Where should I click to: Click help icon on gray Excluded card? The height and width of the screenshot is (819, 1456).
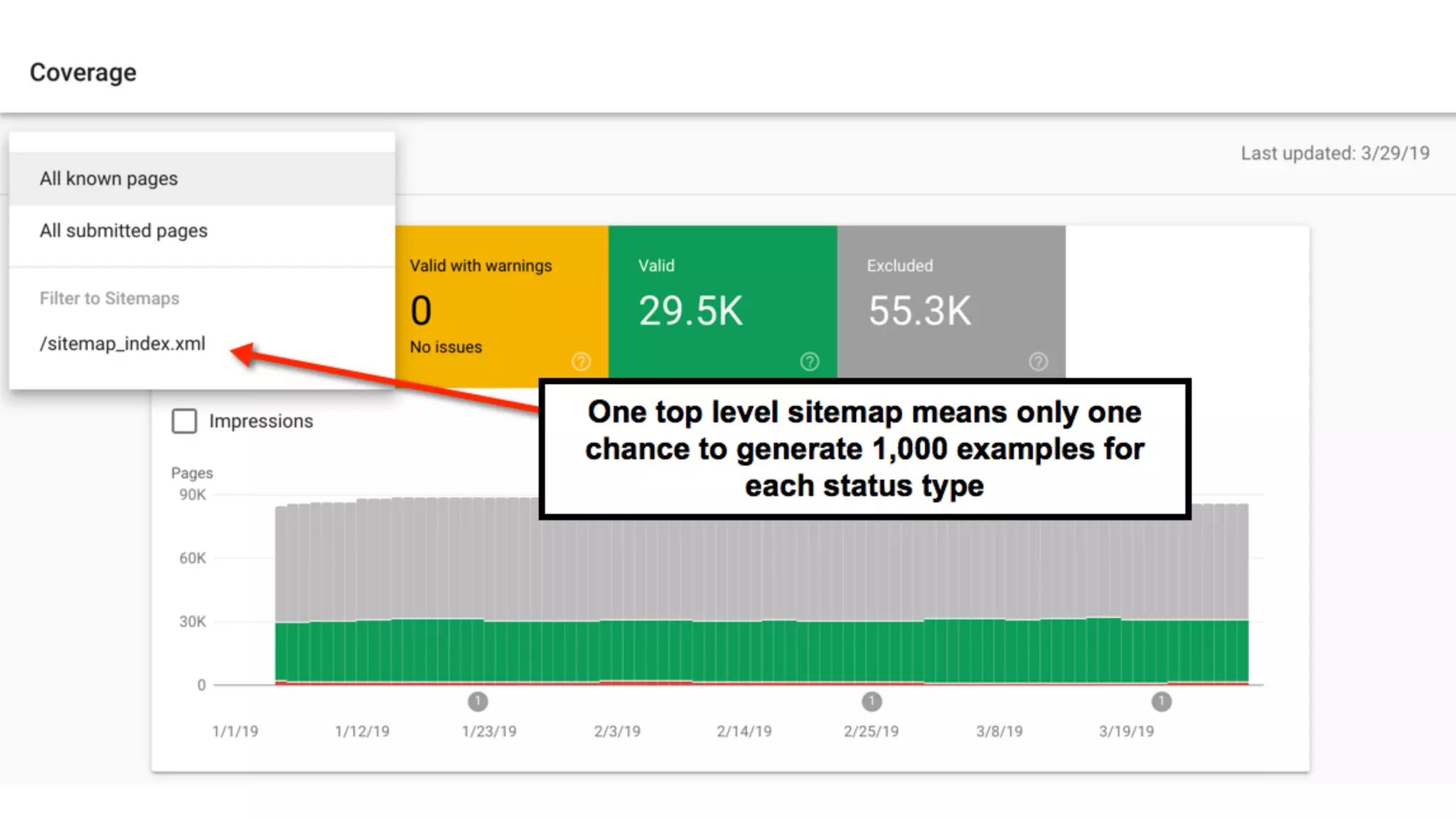click(x=1038, y=361)
